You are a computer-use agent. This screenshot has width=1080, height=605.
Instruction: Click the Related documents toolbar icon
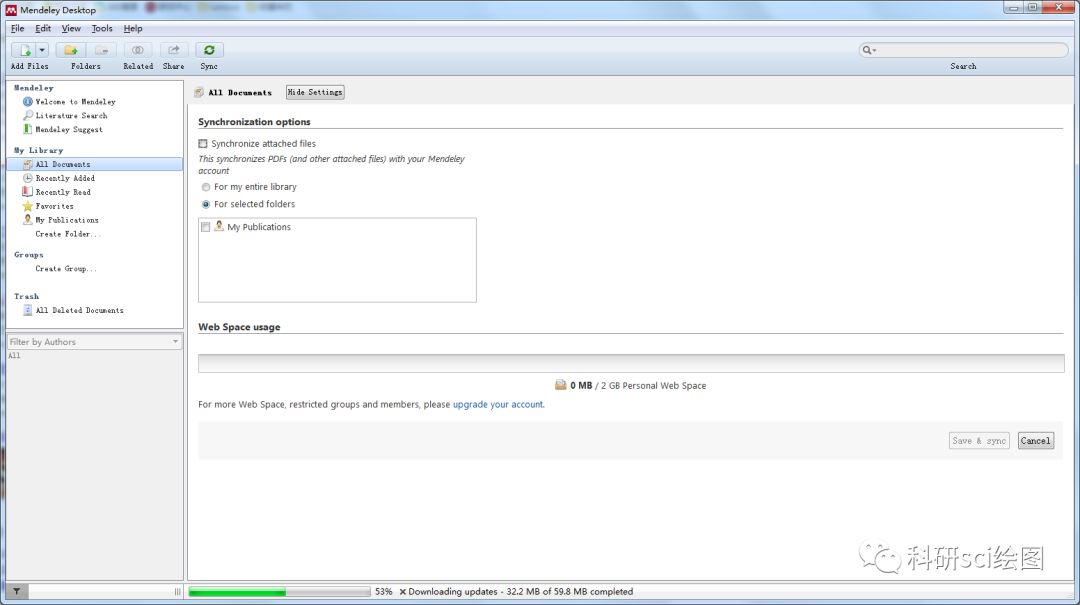[x=138, y=50]
